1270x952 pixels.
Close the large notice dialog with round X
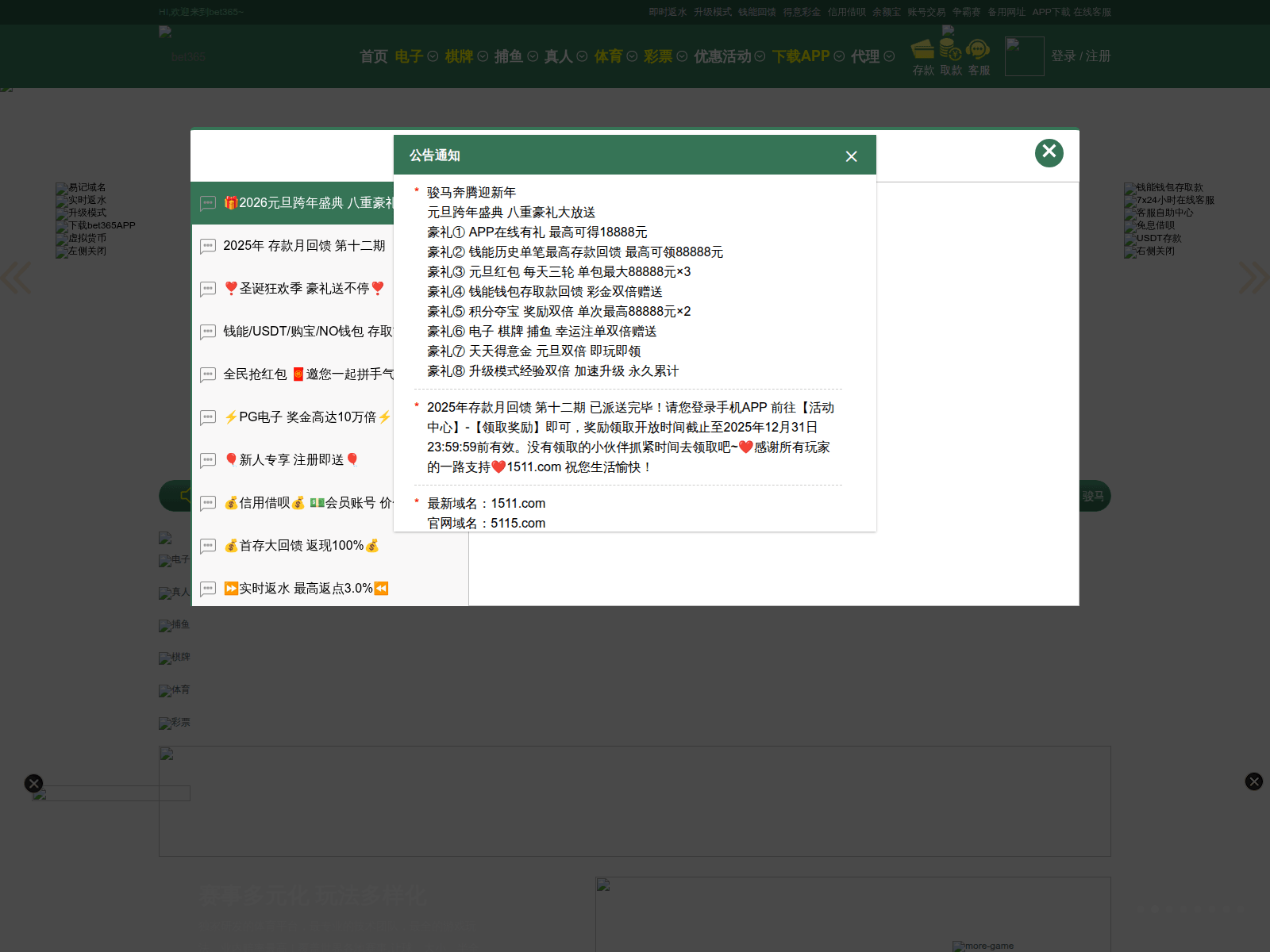tap(1049, 152)
